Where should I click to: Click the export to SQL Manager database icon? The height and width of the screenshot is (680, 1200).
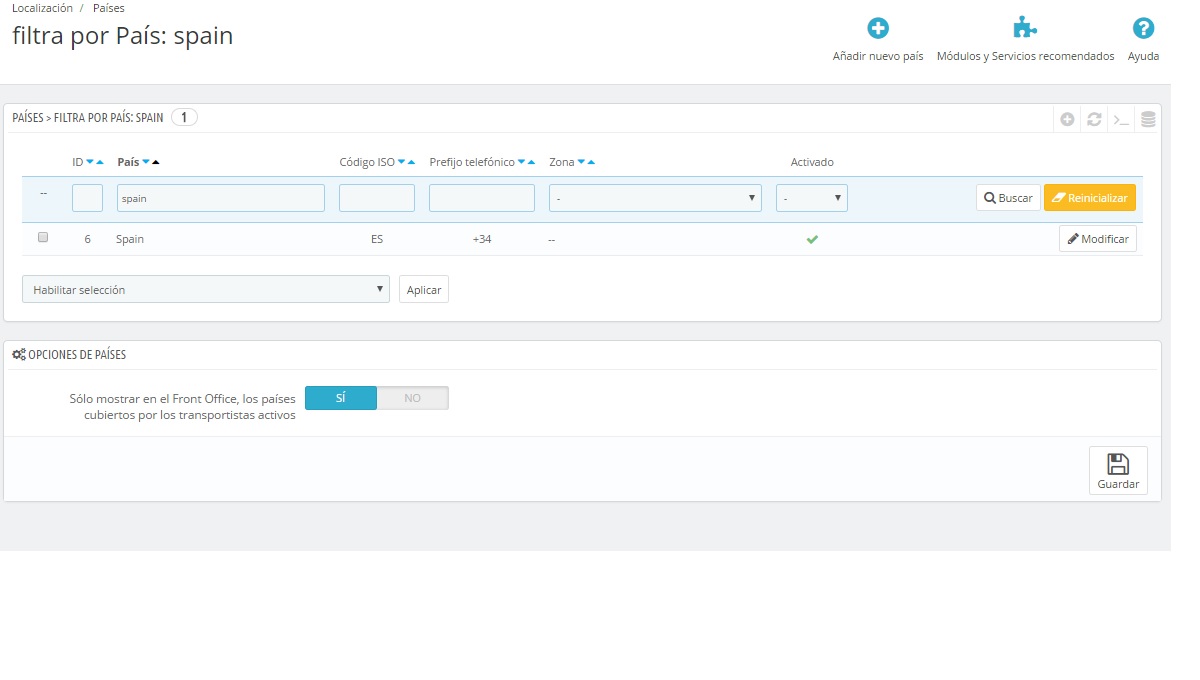1148,119
